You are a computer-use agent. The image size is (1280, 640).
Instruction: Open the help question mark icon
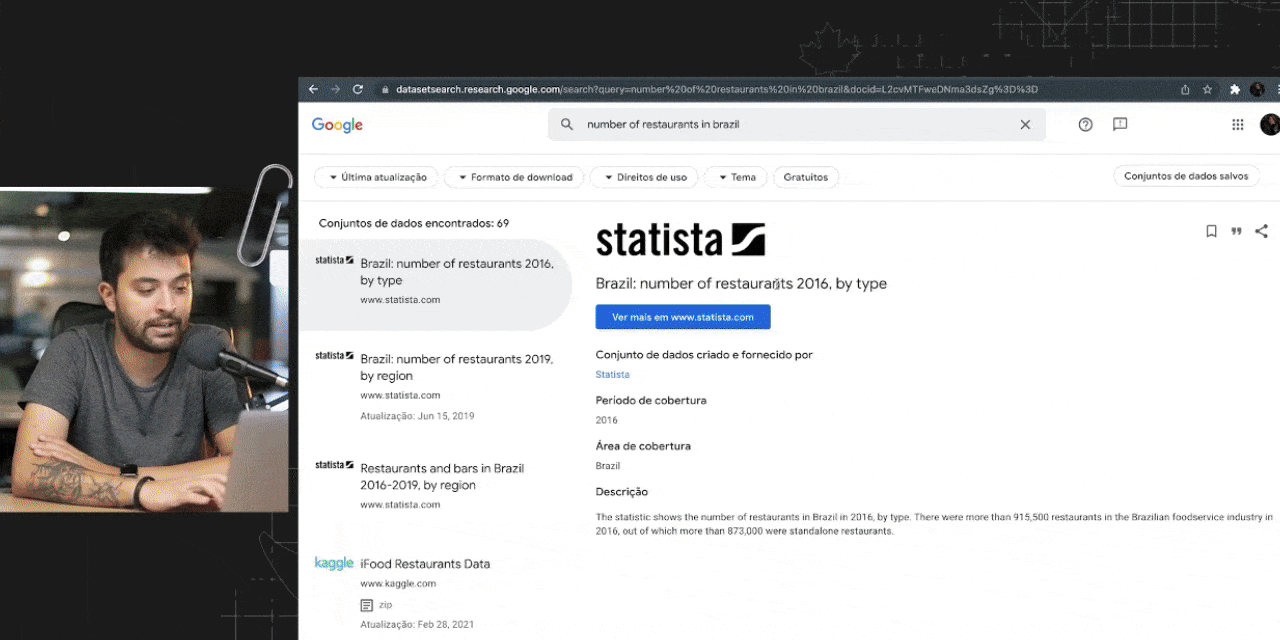1086,124
